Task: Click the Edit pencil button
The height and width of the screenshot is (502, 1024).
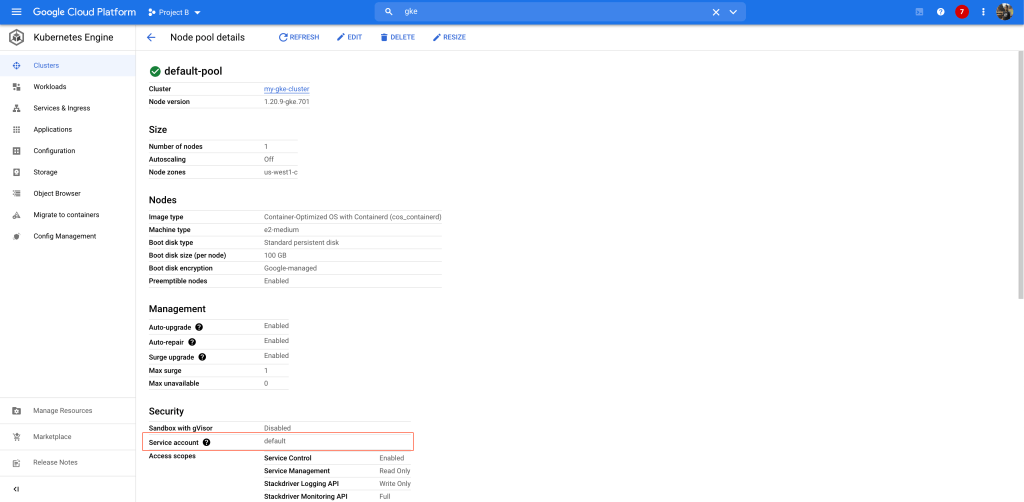Action: (x=349, y=37)
